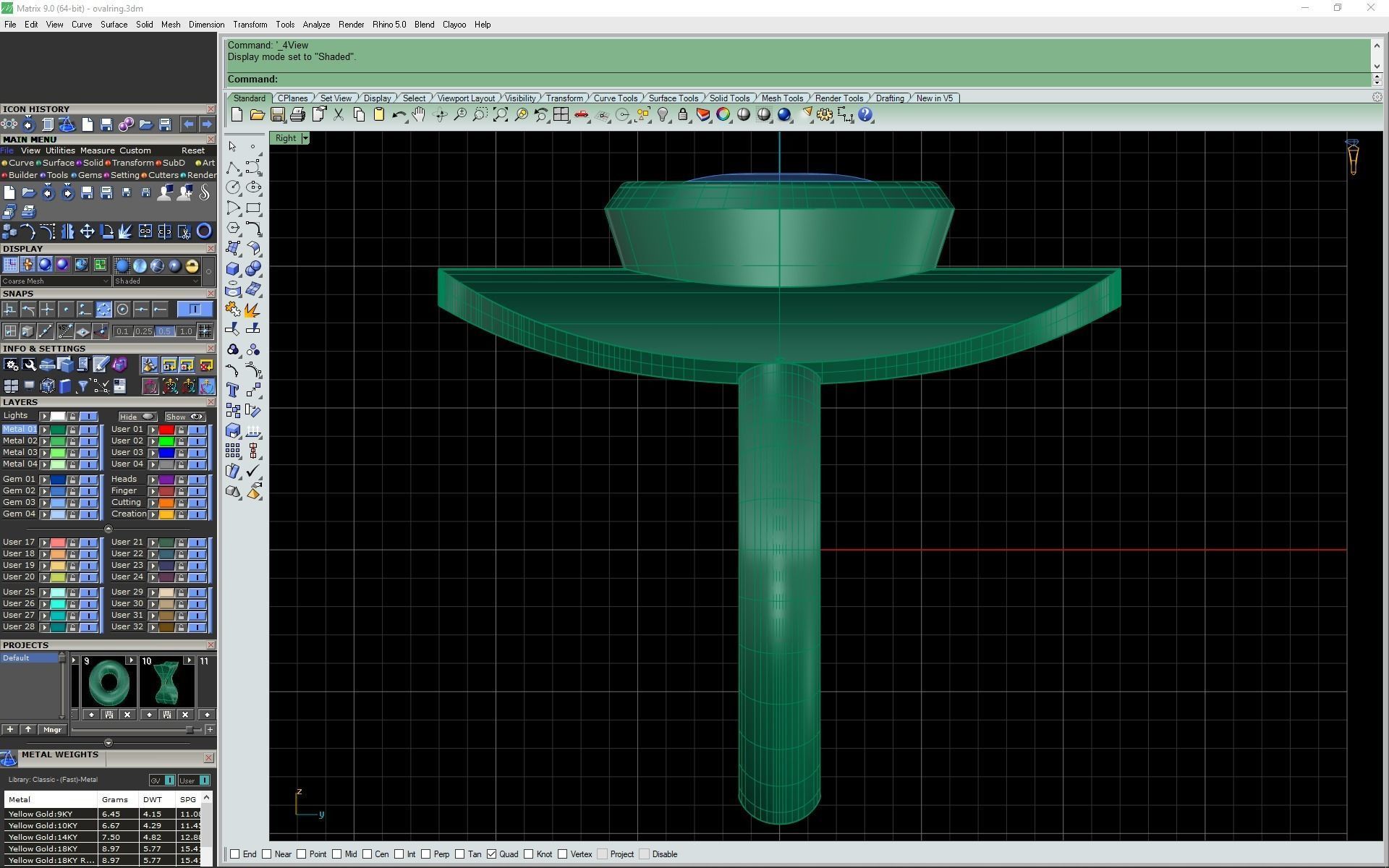Enable the Knot object snap checkbox

tap(528, 854)
